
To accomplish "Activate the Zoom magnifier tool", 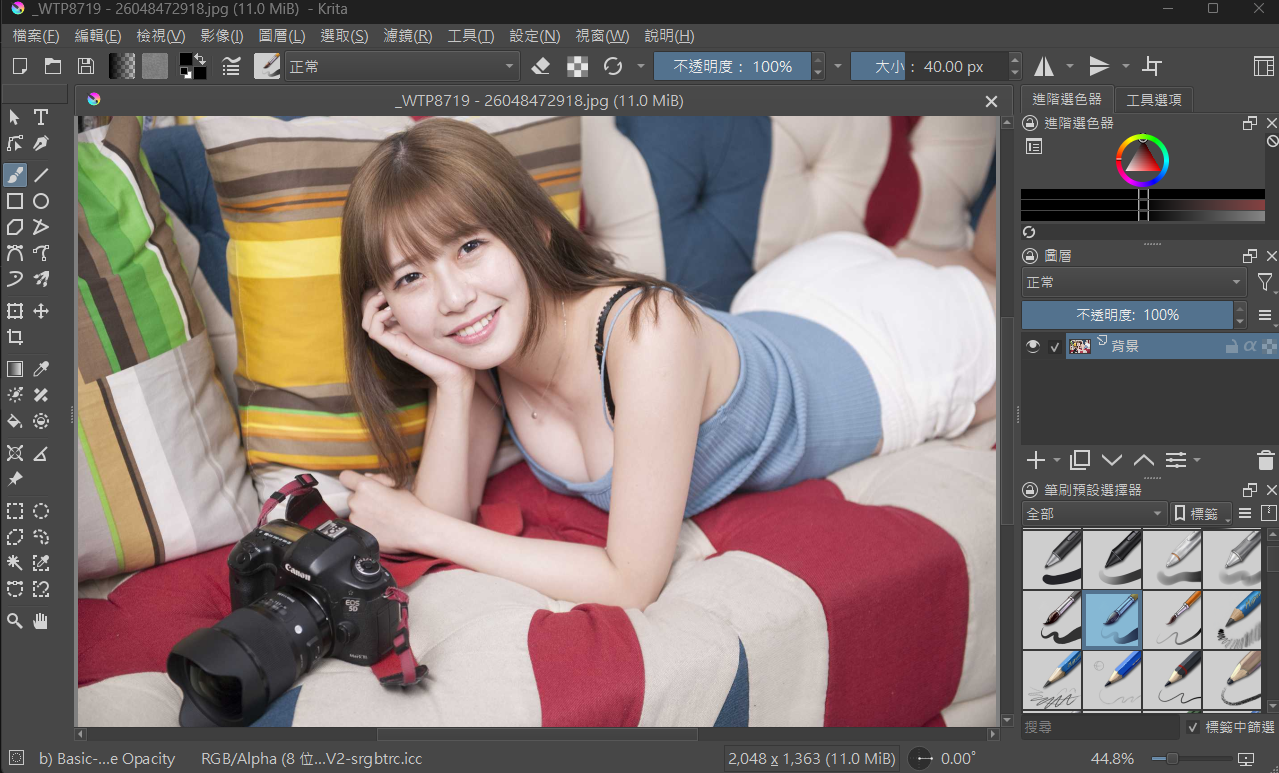I will click(15, 621).
